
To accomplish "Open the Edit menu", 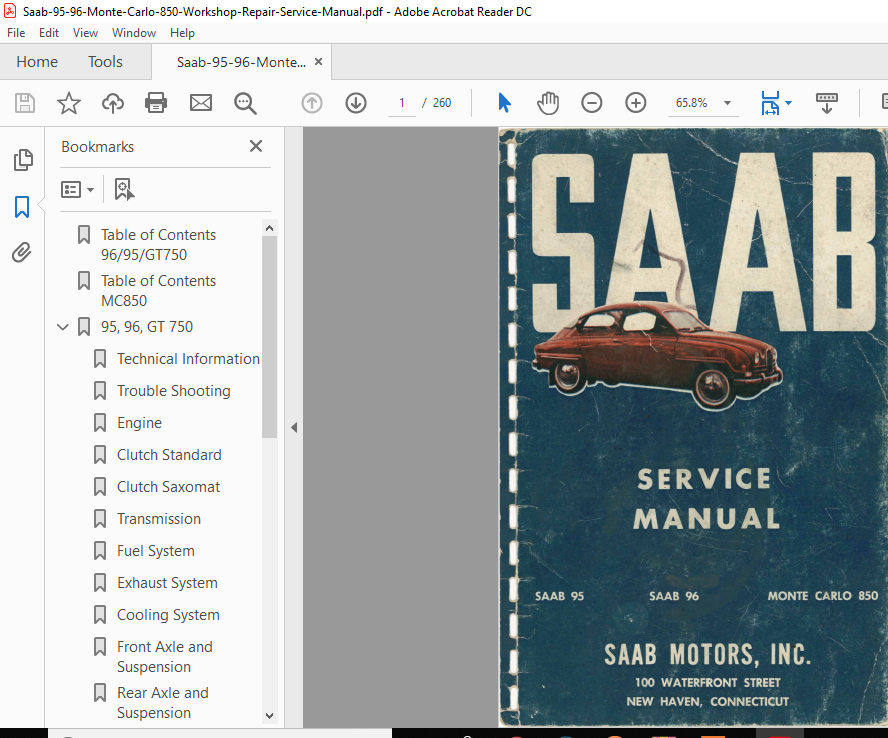I will coord(49,33).
